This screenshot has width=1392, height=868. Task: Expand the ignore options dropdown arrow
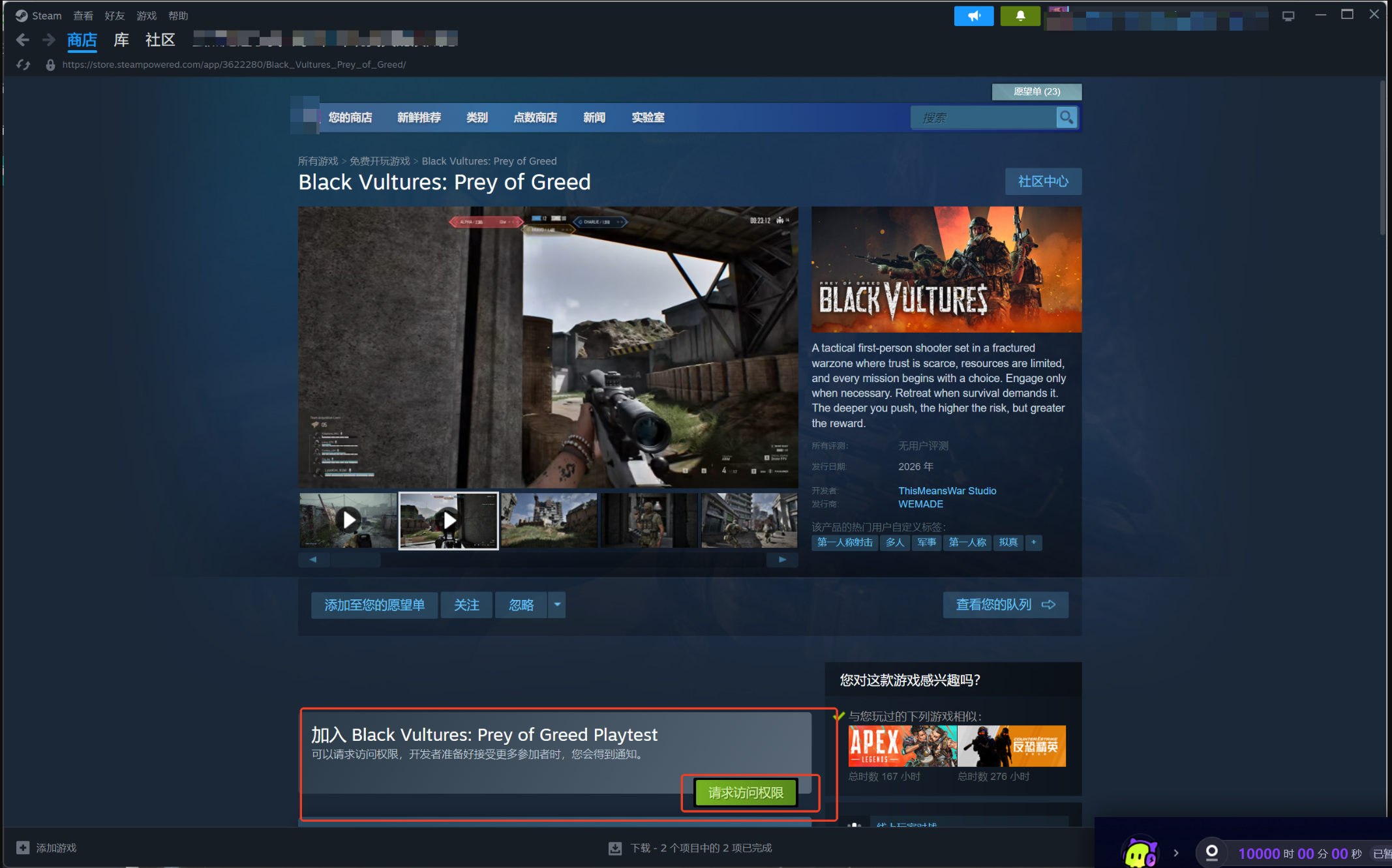[557, 605]
